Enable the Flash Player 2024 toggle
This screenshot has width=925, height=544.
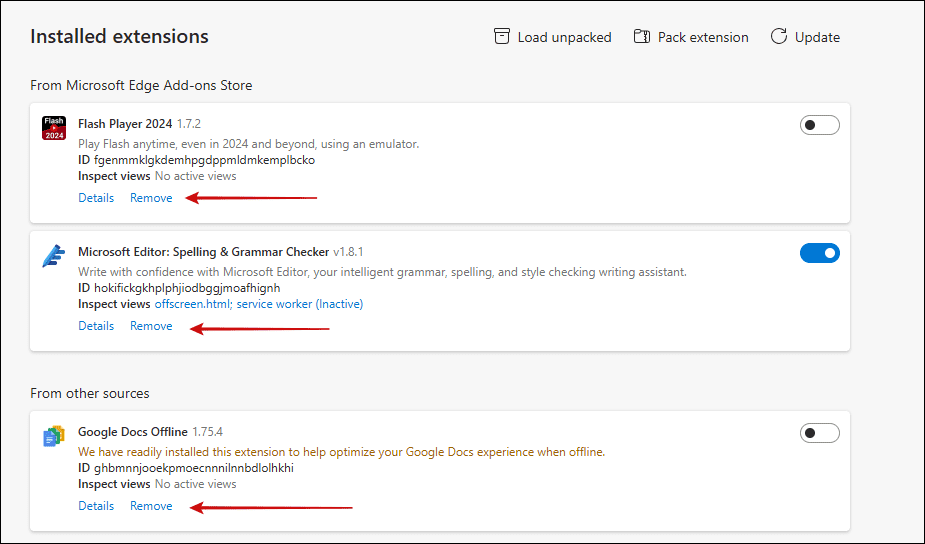coord(819,125)
